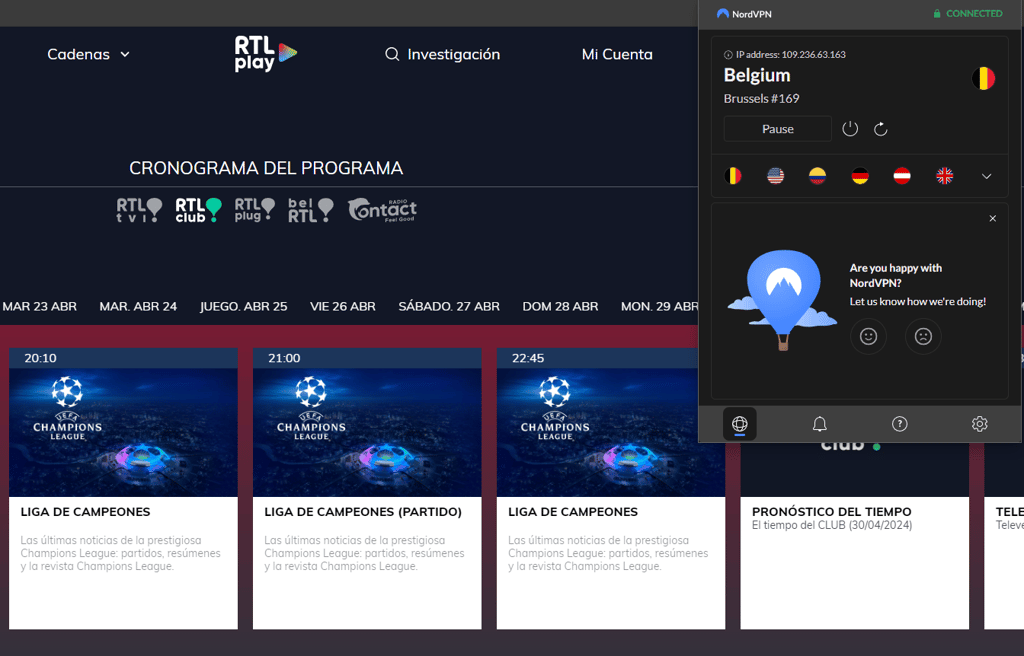Open the 20:10 Champions League thumbnail
Screen dimensions: 1024x656
(123, 432)
